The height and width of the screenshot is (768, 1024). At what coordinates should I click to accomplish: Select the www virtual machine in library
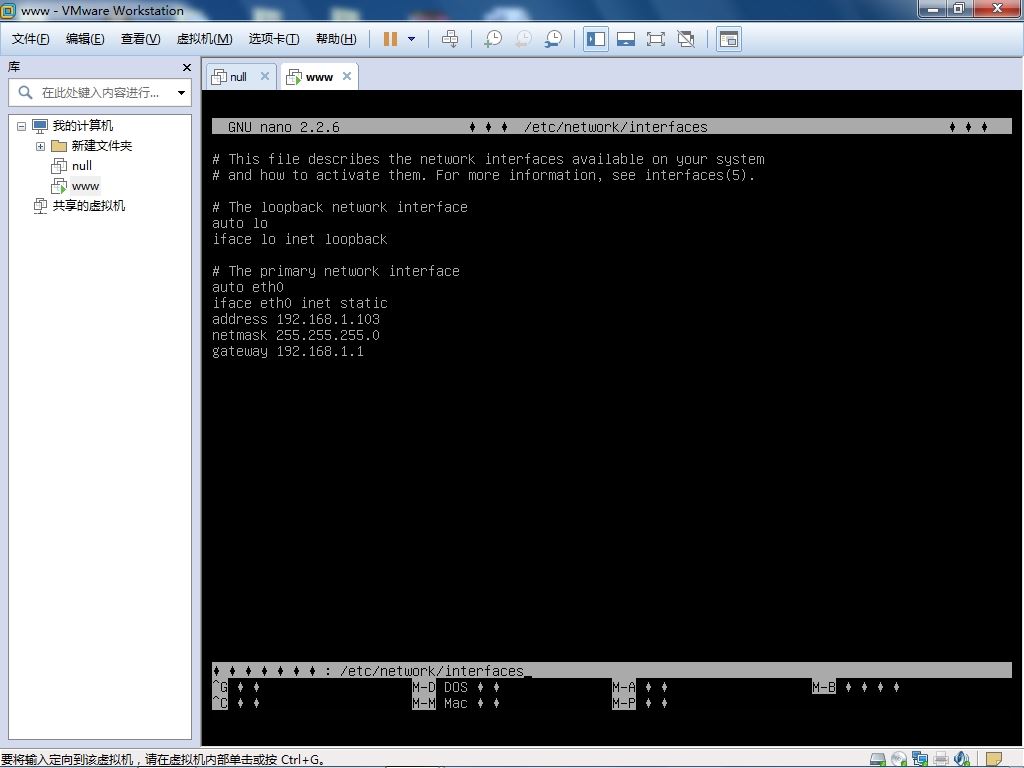point(85,186)
